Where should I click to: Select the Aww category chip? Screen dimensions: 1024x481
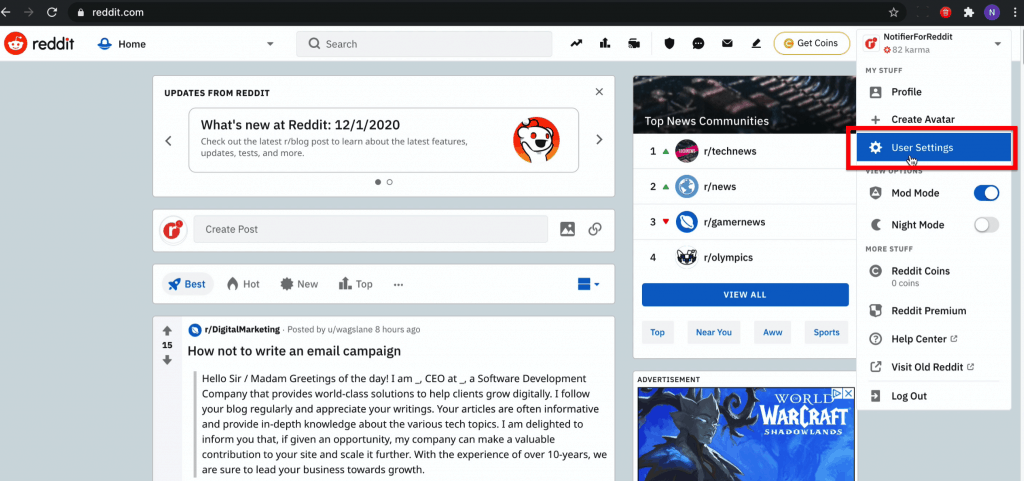click(773, 332)
